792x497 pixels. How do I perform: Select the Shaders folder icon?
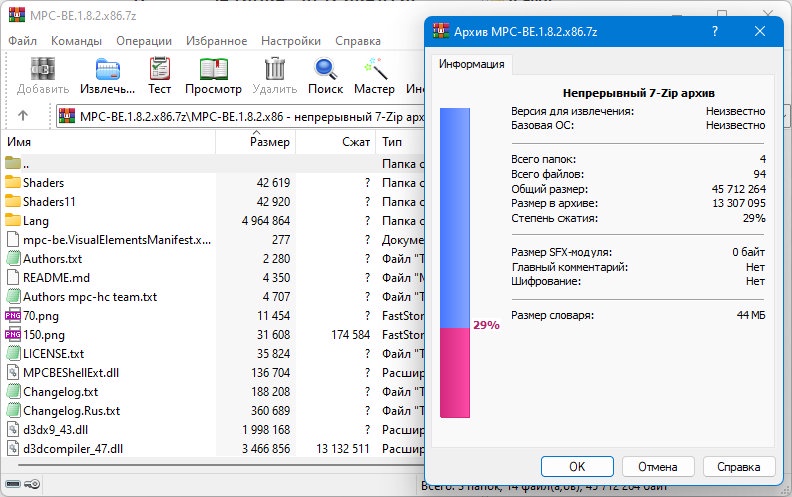[13, 182]
